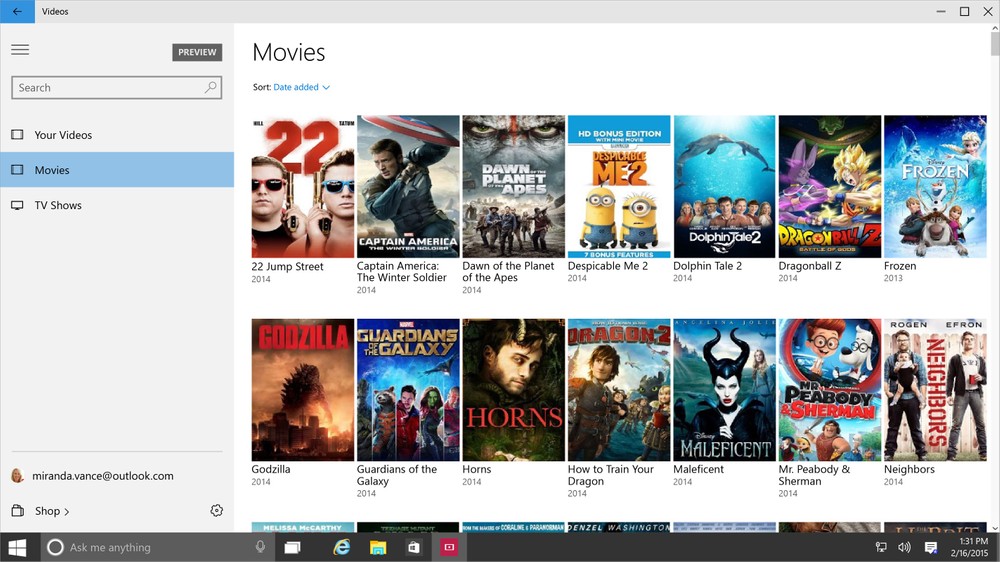The width and height of the screenshot is (1000, 562).
Task: Click '2013' year under Frozen
Action: [893, 278]
